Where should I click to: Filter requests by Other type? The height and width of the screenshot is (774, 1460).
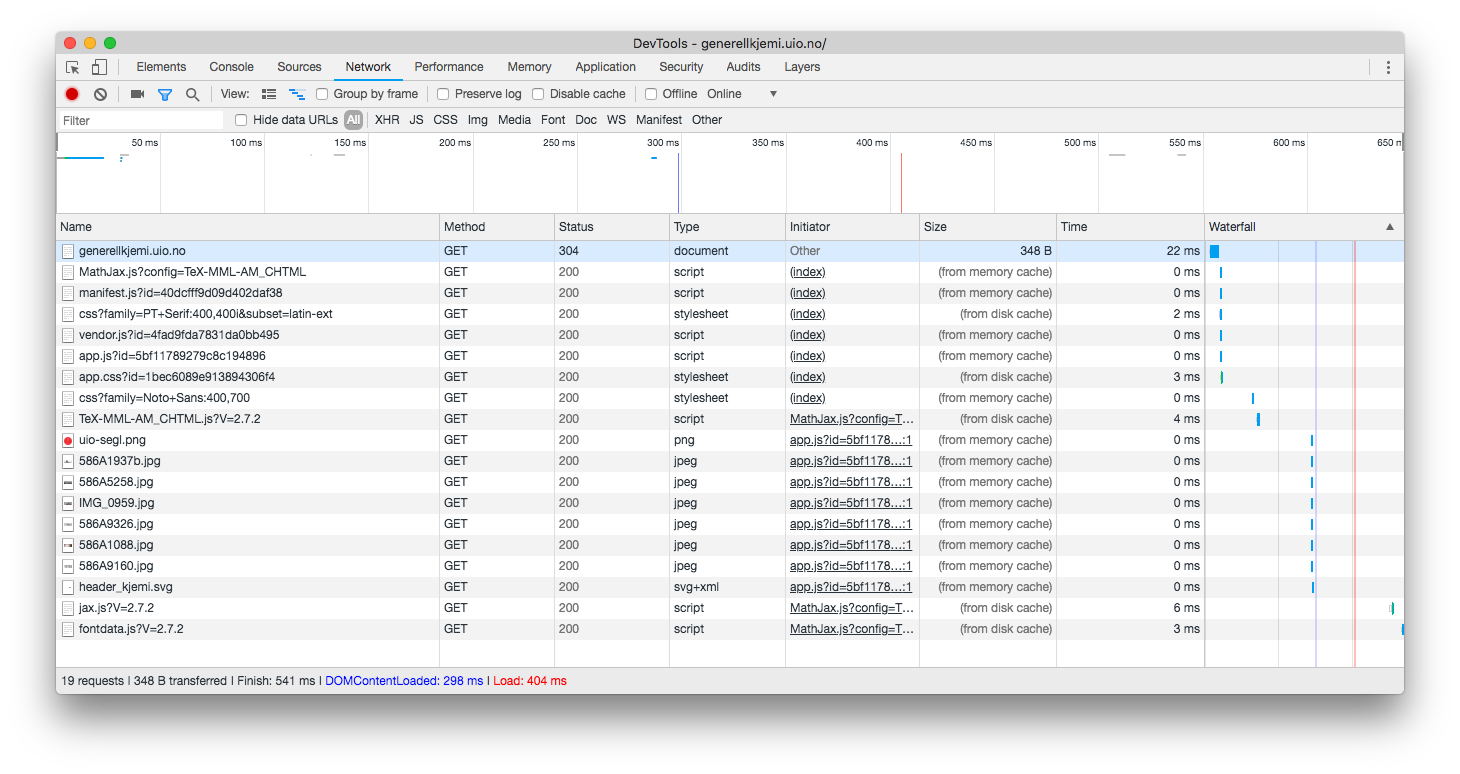coord(707,120)
